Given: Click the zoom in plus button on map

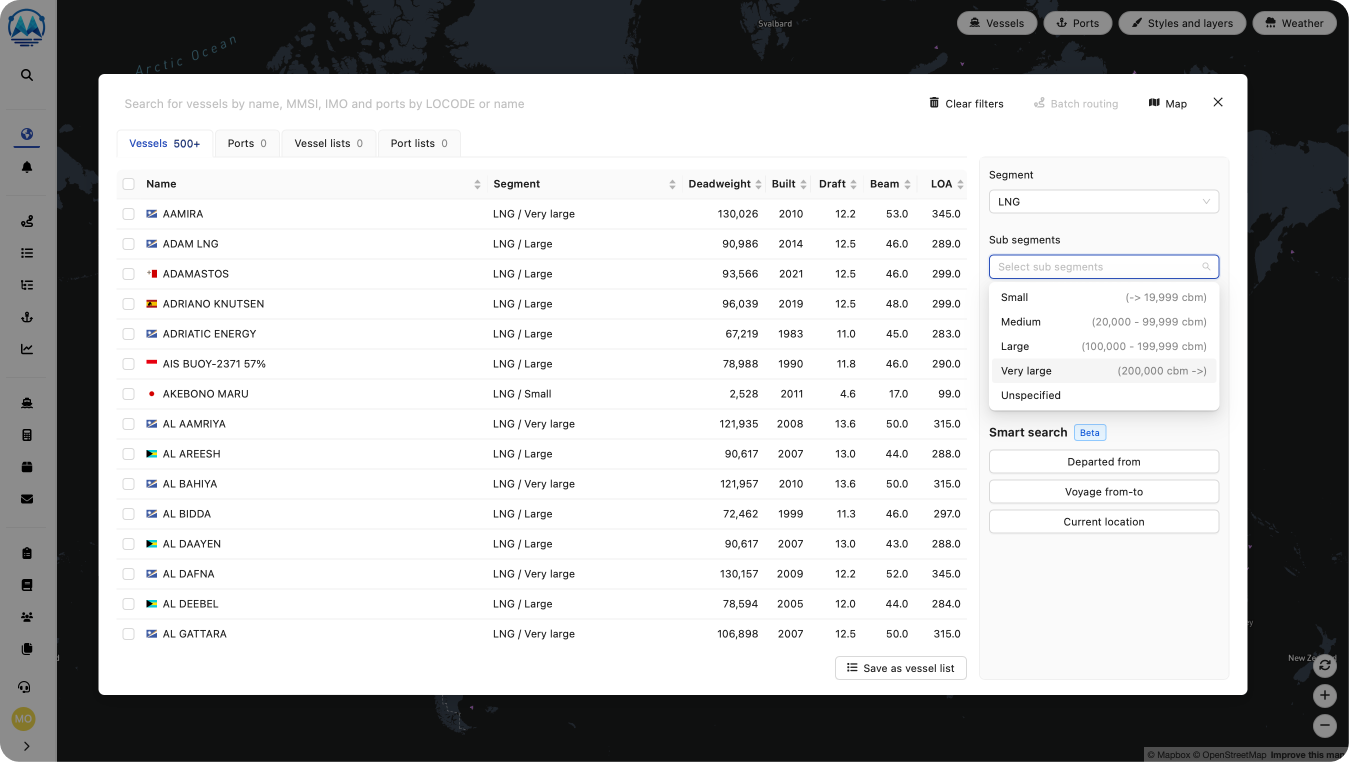Looking at the screenshot, I should [x=1325, y=695].
